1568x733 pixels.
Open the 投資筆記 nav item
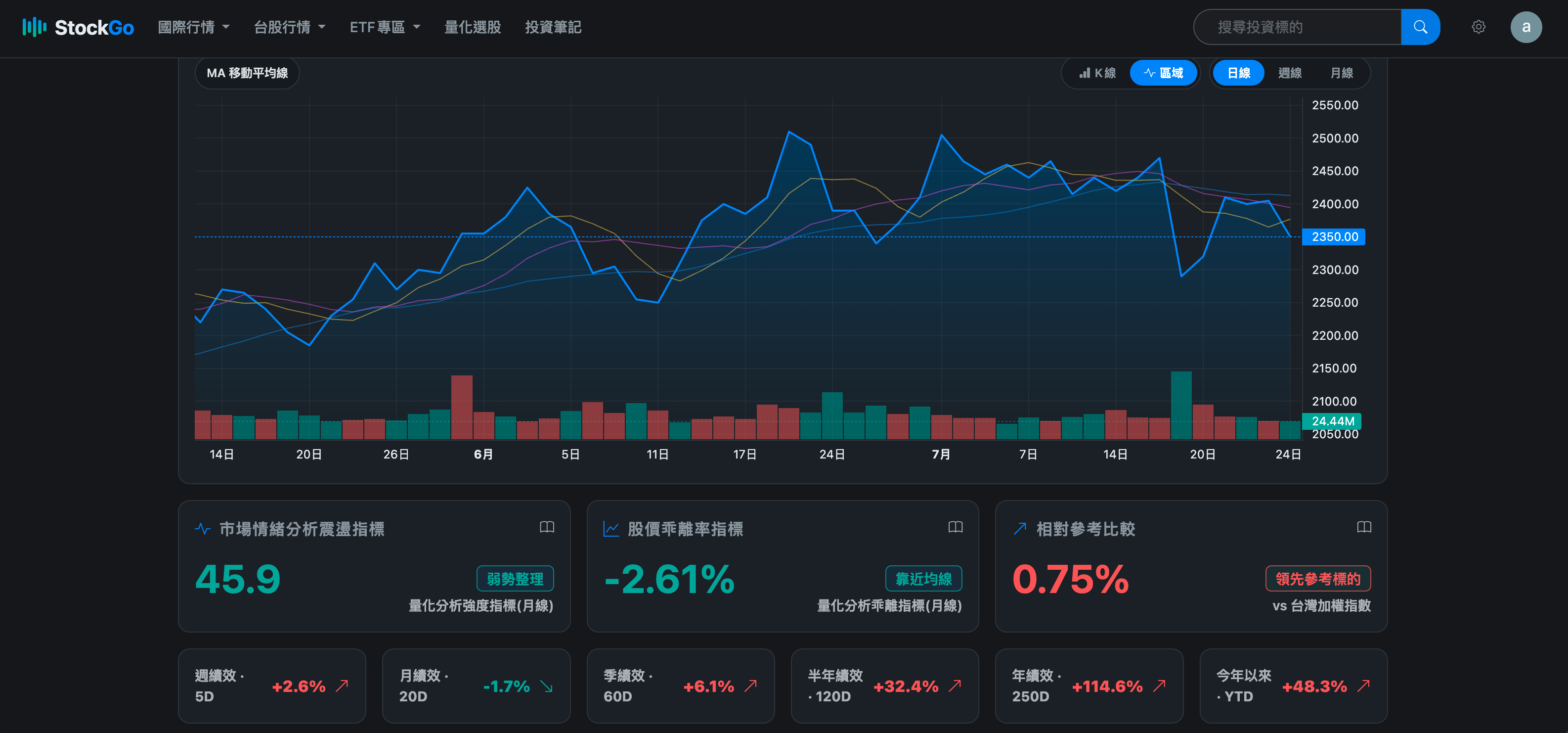[x=553, y=27]
